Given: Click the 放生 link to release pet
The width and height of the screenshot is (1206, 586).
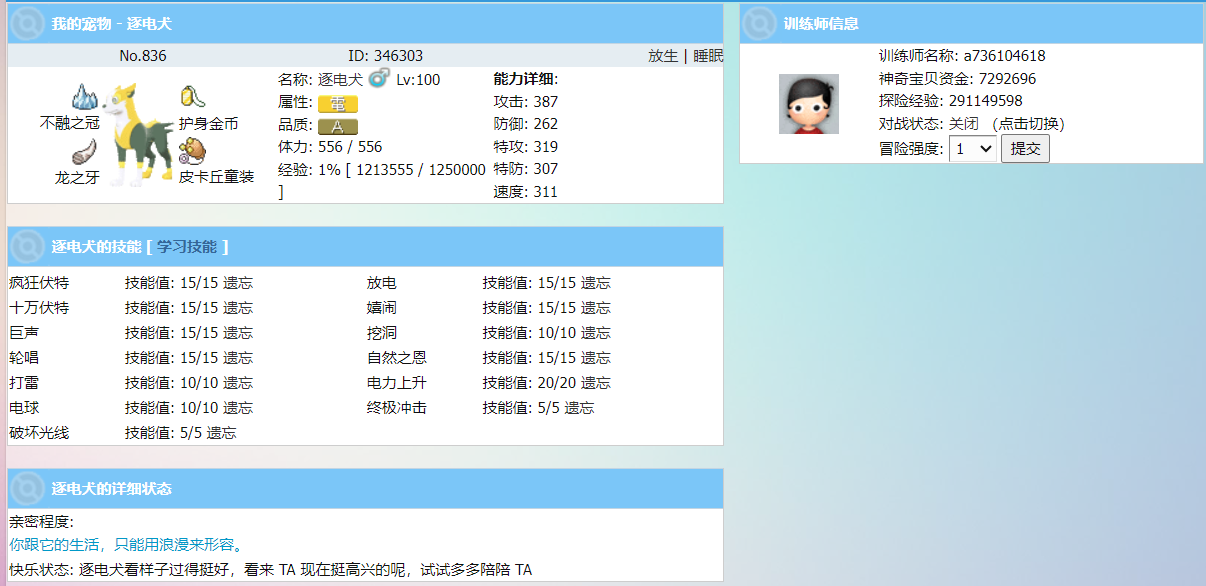Looking at the screenshot, I should pyautogui.click(x=663, y=56).
